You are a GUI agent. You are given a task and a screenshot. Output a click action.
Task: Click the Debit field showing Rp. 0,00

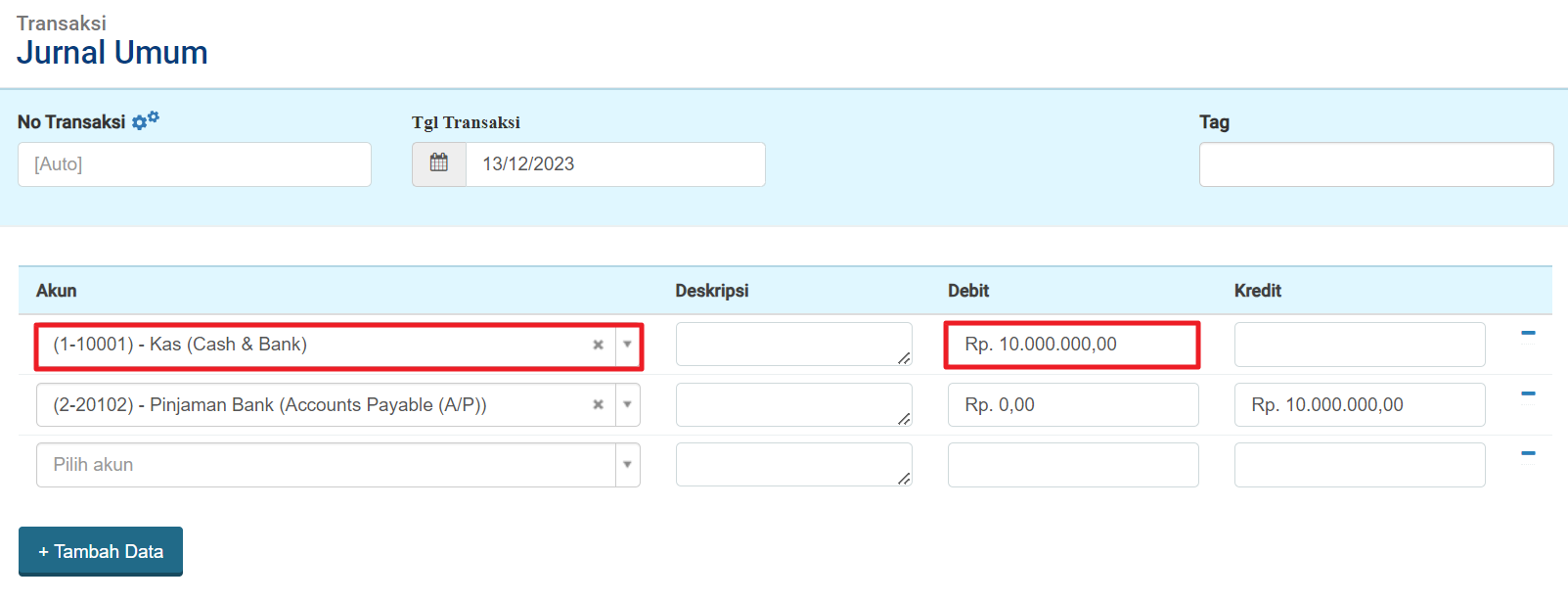[x=1072, y=404]
